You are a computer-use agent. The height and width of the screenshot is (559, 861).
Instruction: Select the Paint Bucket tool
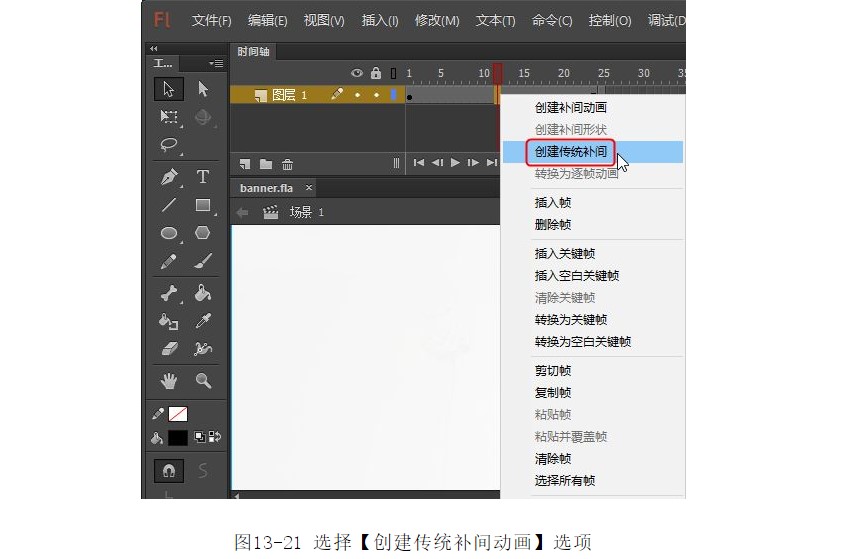pos(203,293)
